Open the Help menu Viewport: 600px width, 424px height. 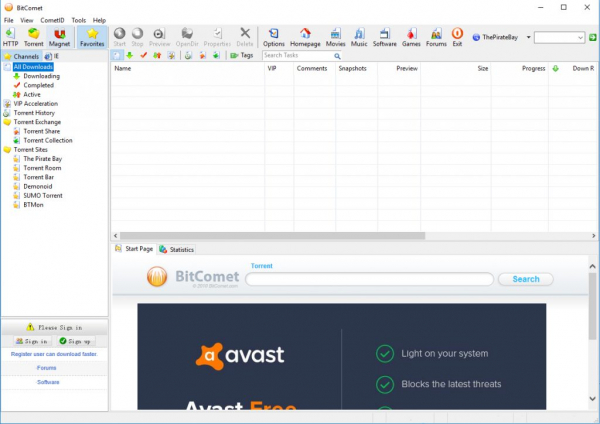pos(99,20)
